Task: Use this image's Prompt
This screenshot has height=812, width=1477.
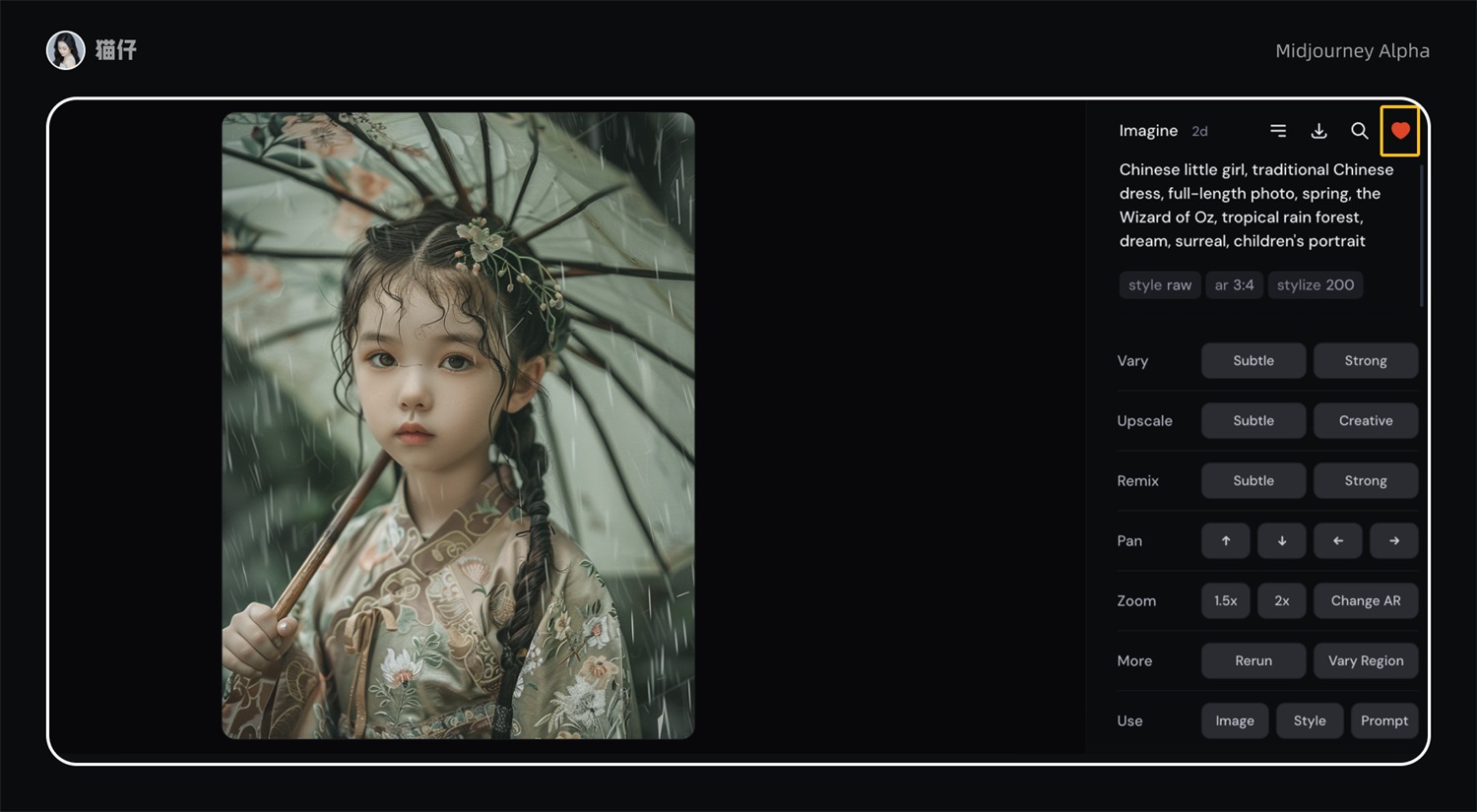Action: pyautogui.click(x=1383, y=720)
